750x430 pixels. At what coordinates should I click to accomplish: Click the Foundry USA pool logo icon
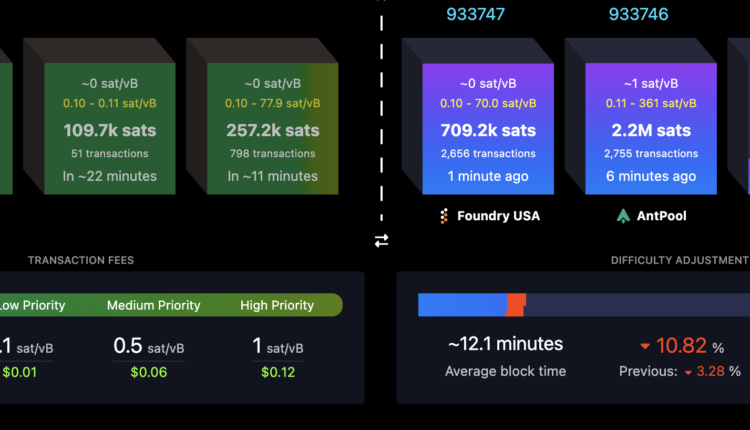click(444, 216)
